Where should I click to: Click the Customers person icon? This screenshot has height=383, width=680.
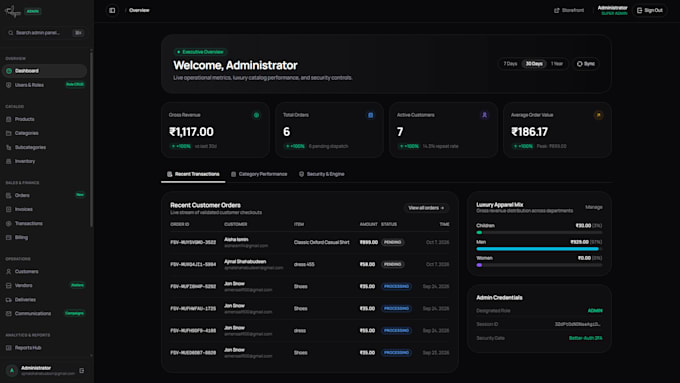point(9,272)
